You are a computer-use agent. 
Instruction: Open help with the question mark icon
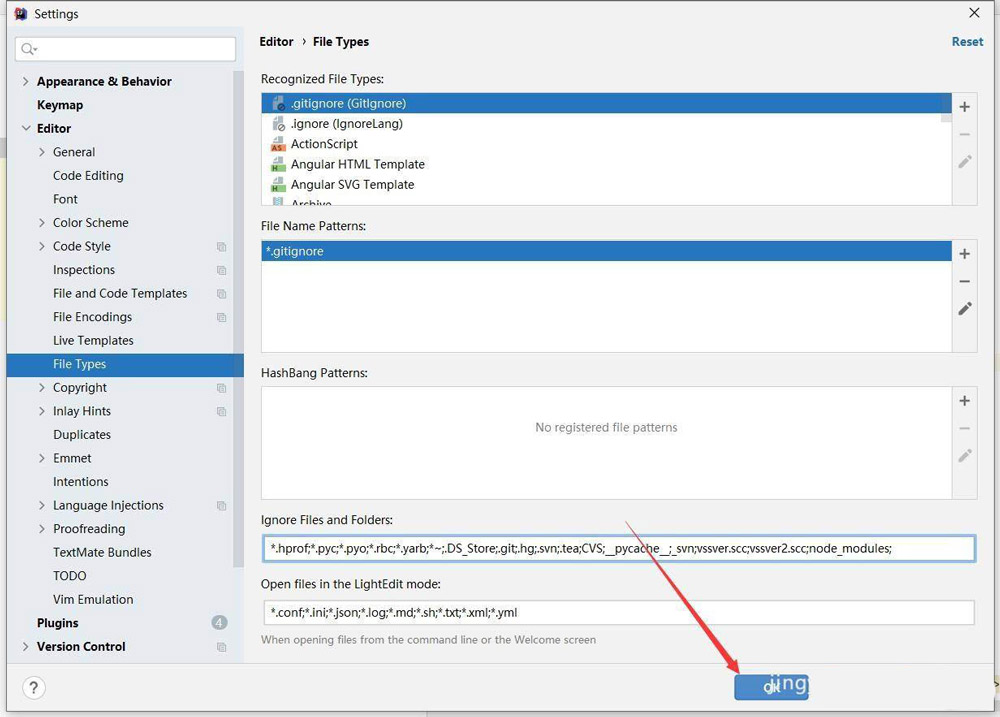(x=34, y=688)
